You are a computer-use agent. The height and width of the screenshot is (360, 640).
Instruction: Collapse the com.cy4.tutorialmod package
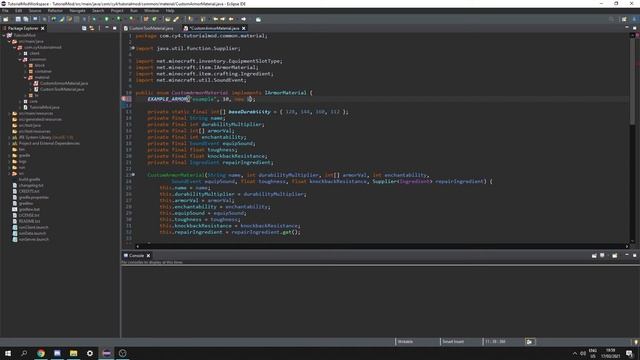15,47
